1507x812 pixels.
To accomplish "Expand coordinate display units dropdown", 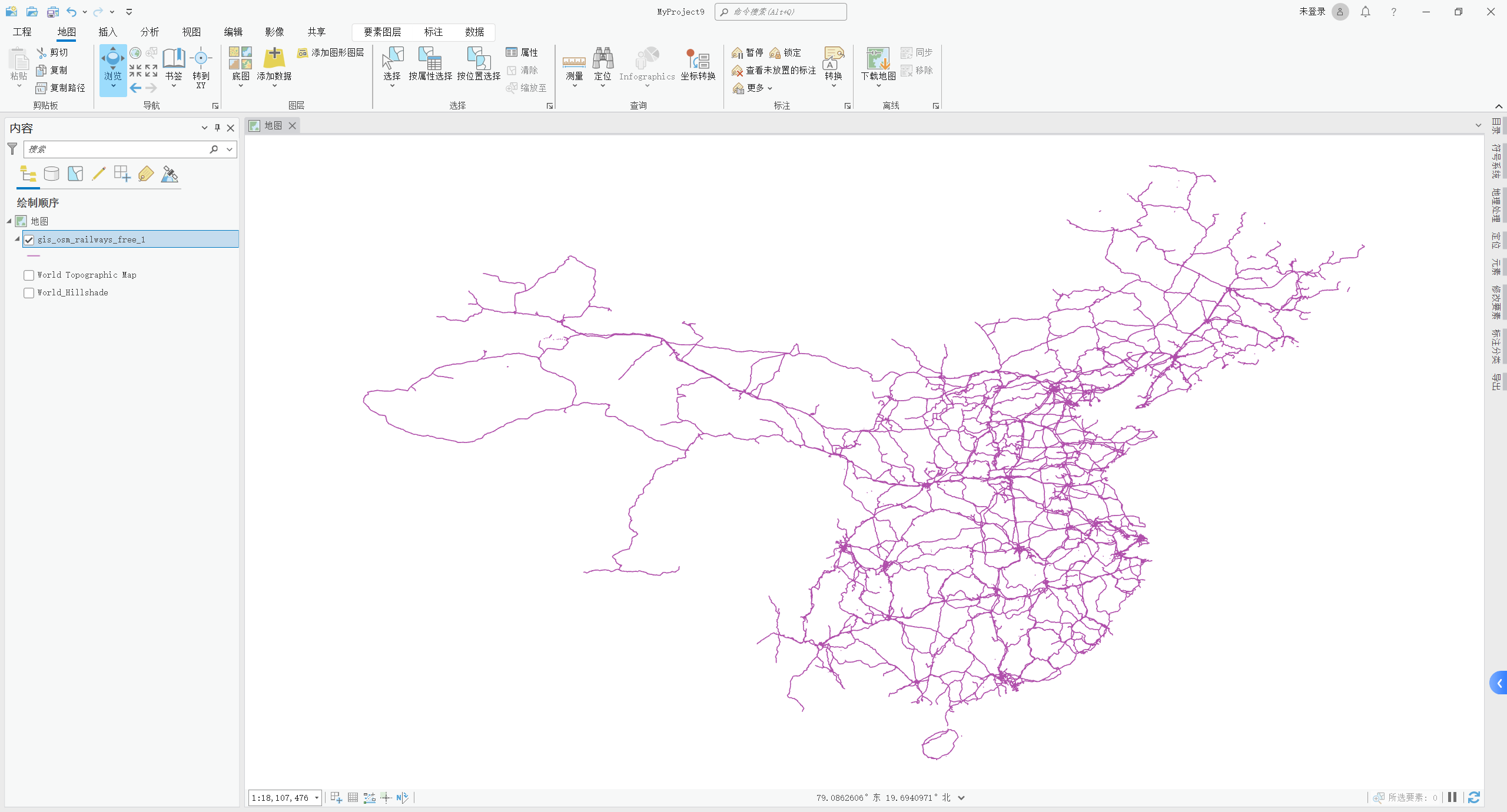I will (x=961, y=798).
